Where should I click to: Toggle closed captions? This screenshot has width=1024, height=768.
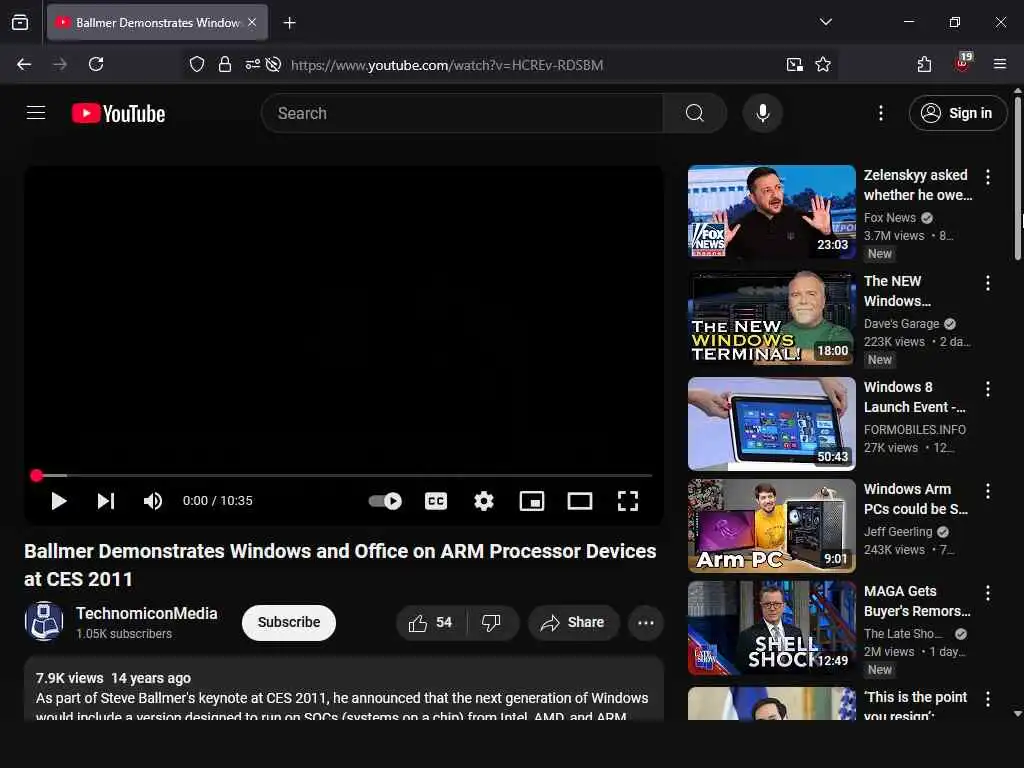[x=436, y=501]
